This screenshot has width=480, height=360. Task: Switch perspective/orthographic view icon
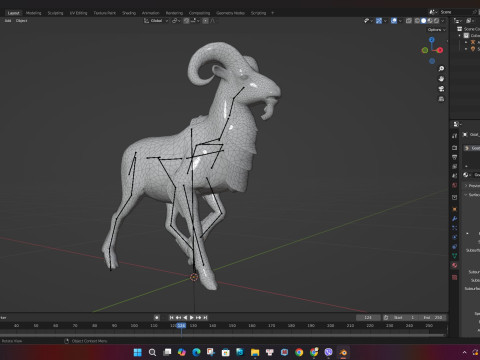[x=441, y=99]
